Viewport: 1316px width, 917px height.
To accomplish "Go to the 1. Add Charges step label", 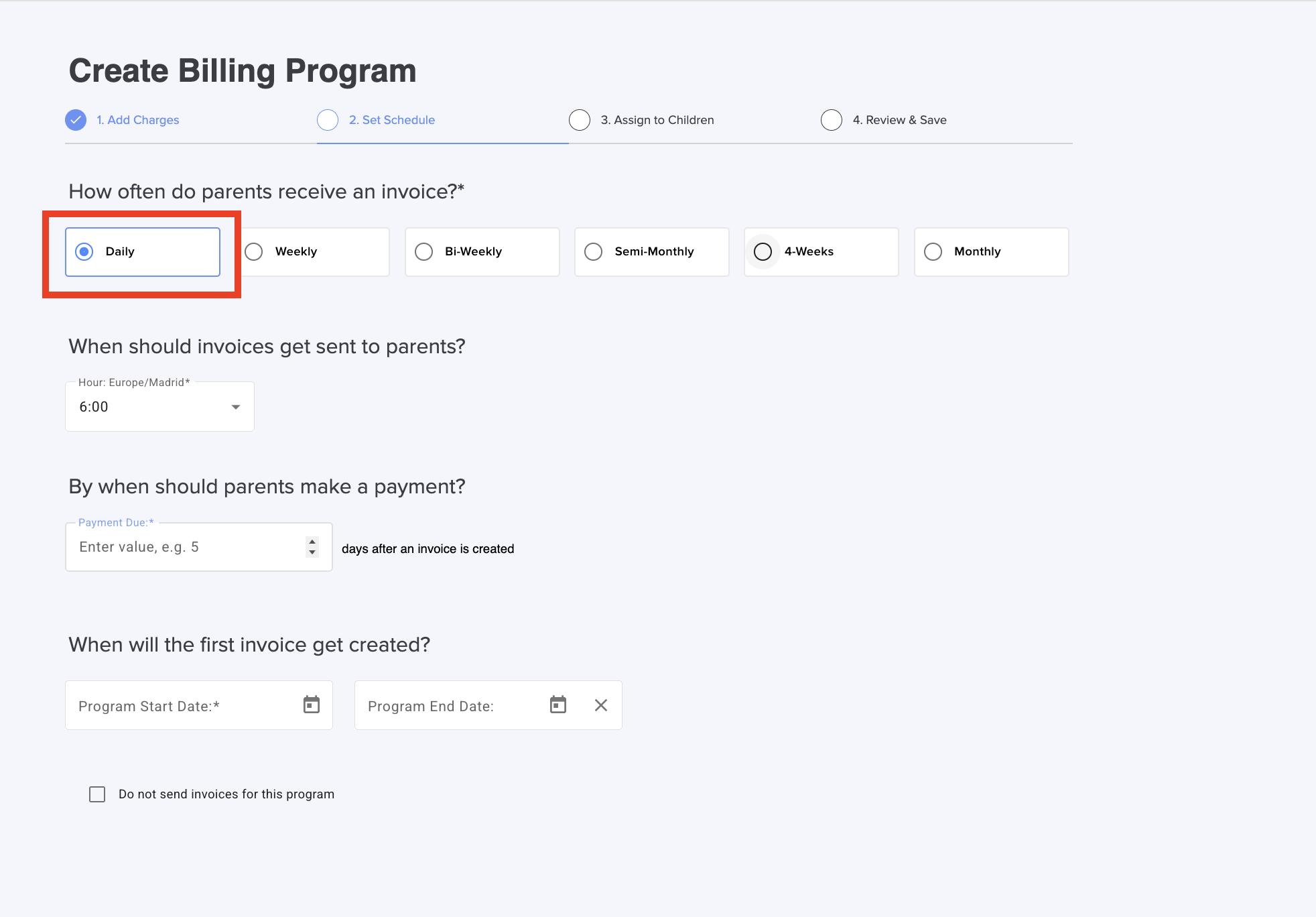I will [x=138, y=120].
